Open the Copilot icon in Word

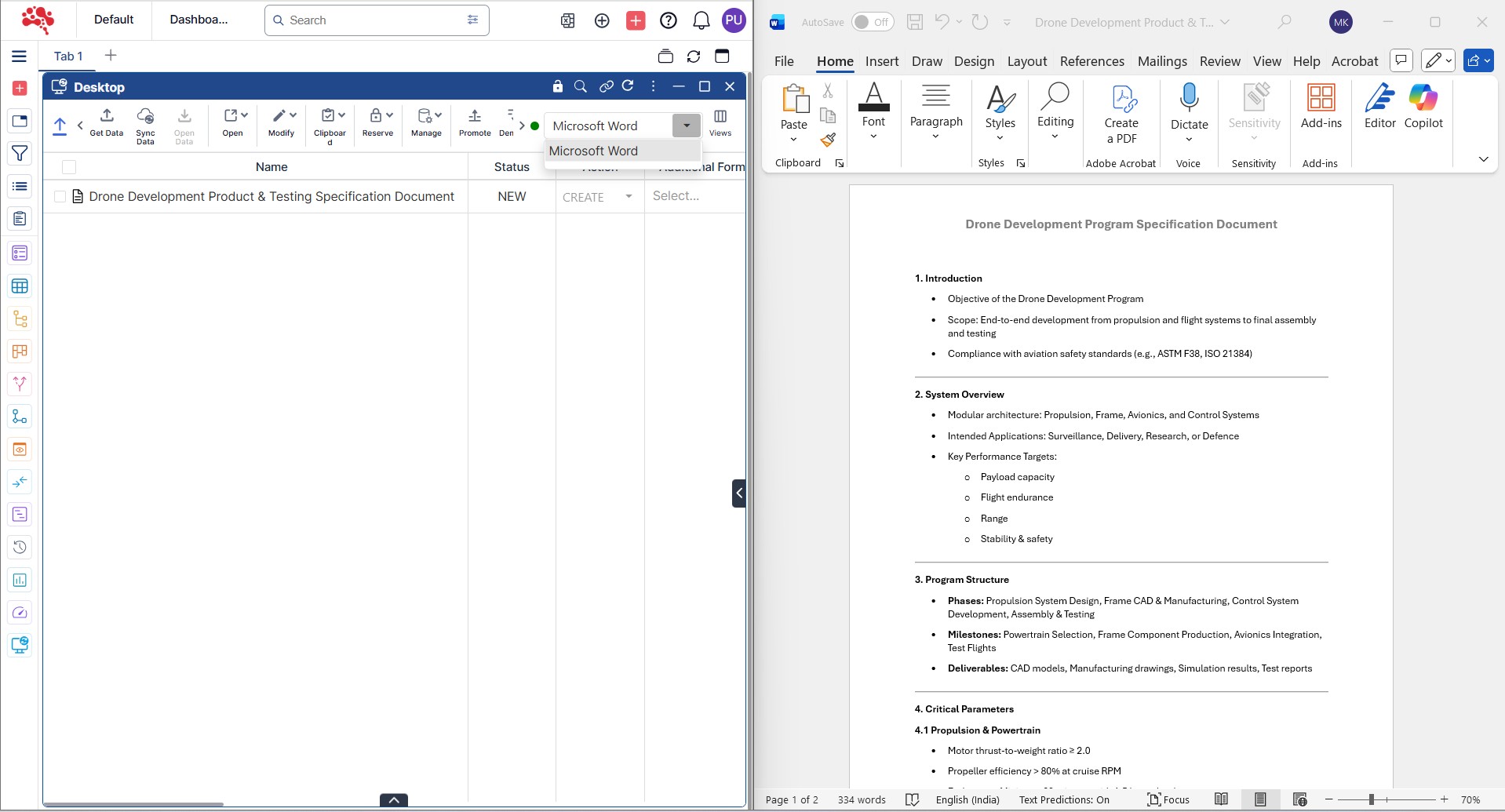coord(1423,98)
